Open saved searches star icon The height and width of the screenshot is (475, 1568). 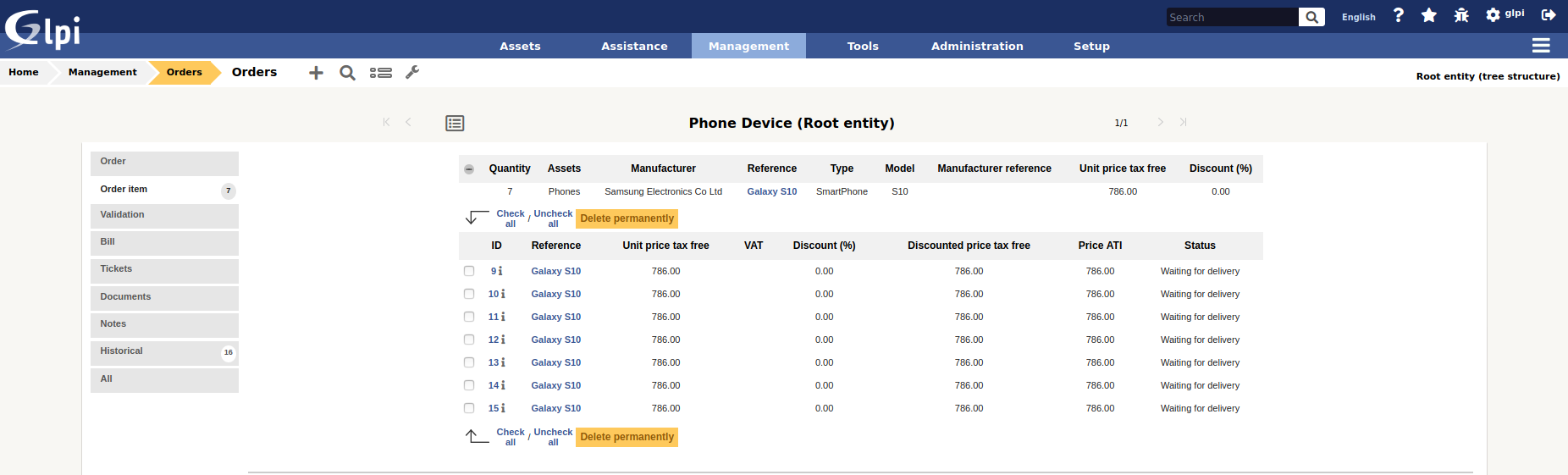pos(1429,15)
